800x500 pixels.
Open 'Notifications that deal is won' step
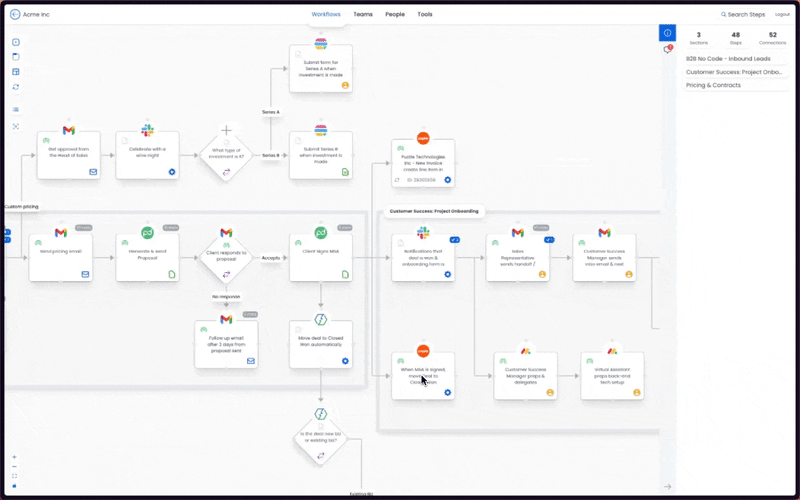click(423, 258)
